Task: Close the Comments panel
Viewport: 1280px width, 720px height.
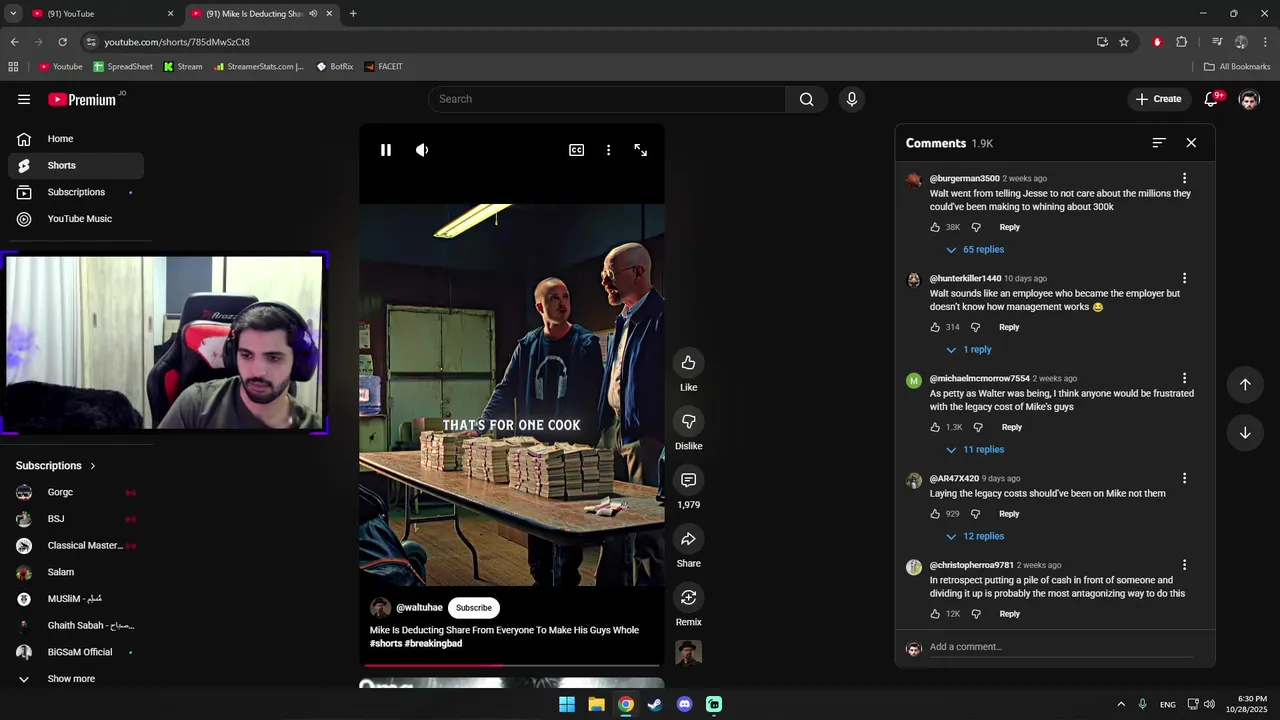Action: [x=1191, y=143]
